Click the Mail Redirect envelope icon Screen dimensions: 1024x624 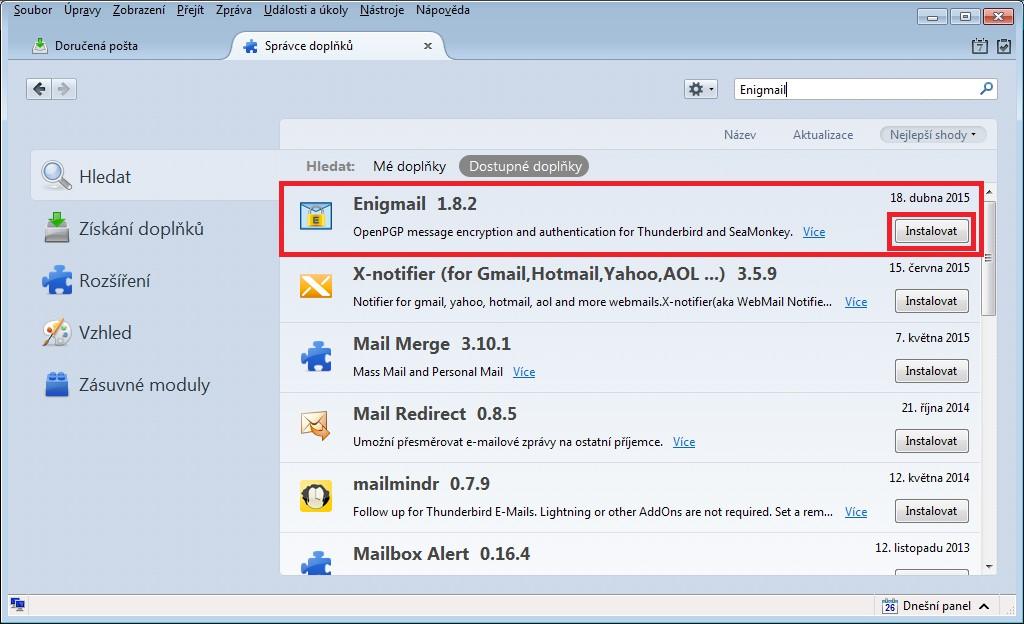point(316,426)
